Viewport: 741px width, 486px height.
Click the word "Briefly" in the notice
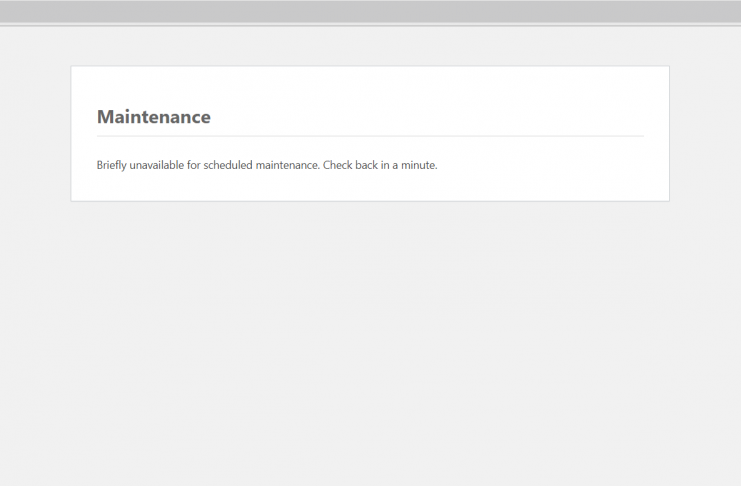112,165
